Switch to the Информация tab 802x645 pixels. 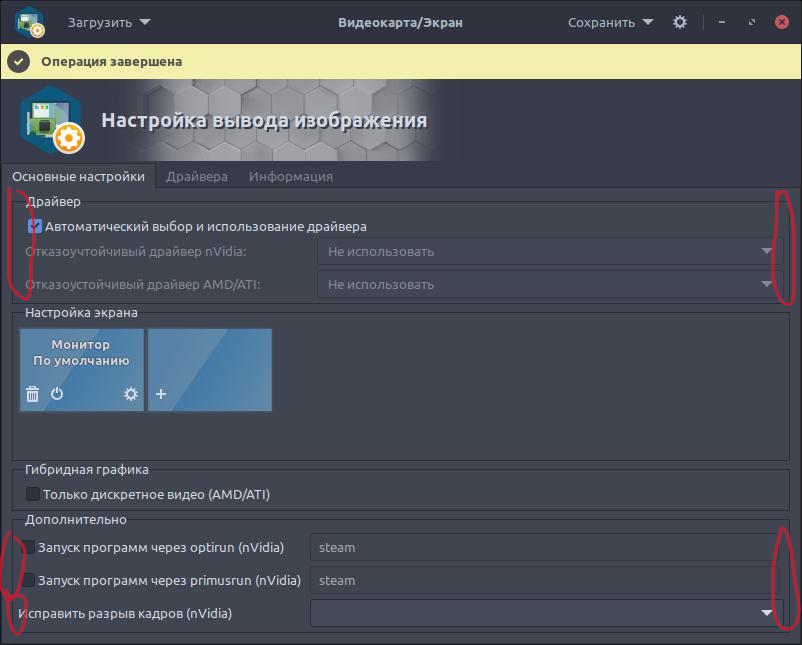point(291,177)
